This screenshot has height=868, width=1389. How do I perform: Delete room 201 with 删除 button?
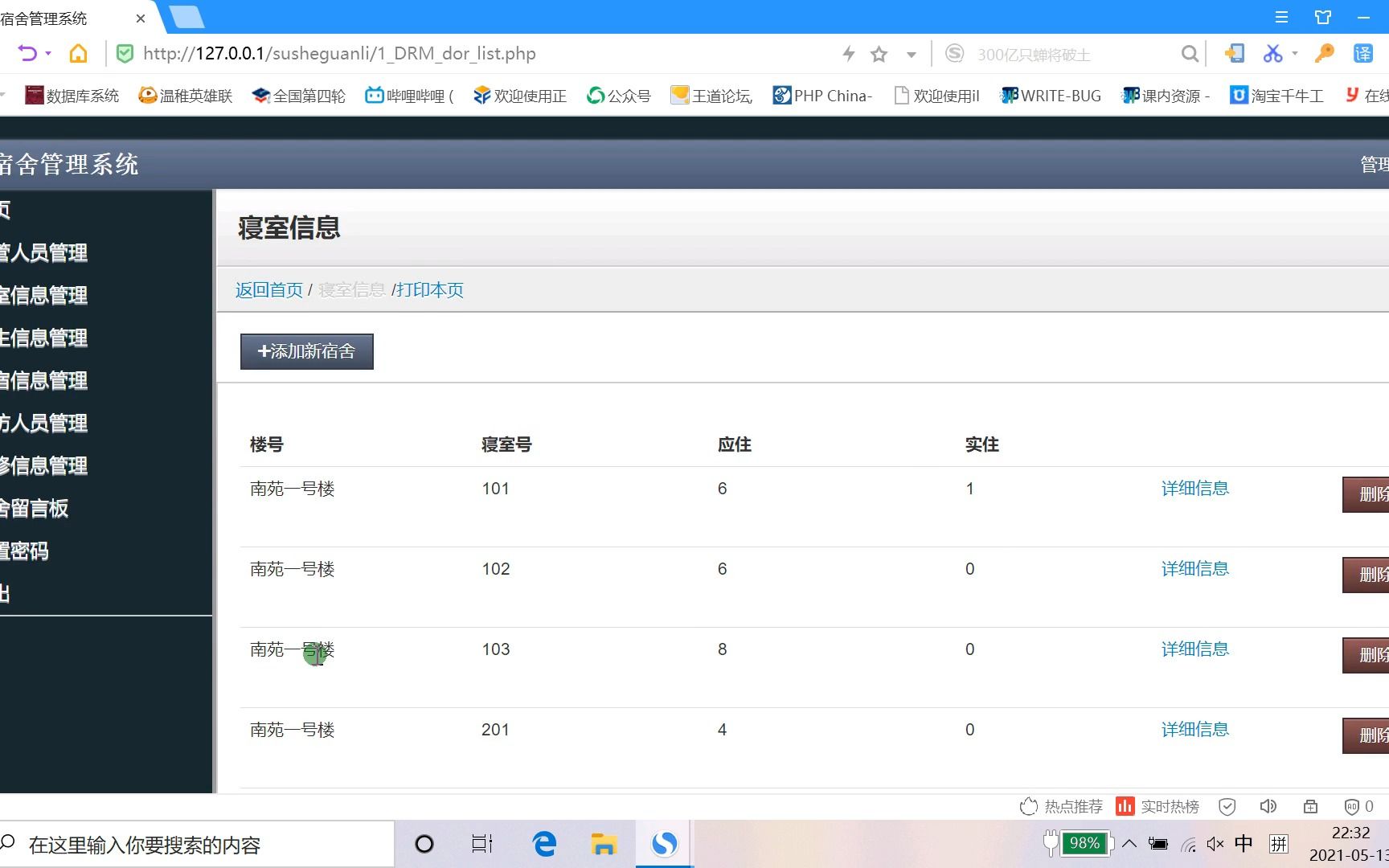(x=1366, y=735)
